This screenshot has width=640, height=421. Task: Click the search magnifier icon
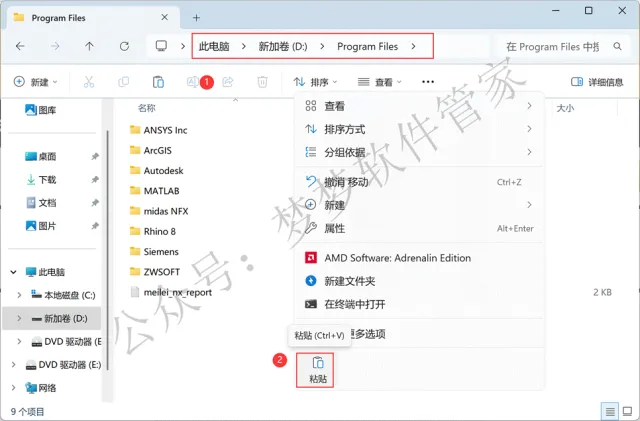pyautogui.click(x=618, y=47)
